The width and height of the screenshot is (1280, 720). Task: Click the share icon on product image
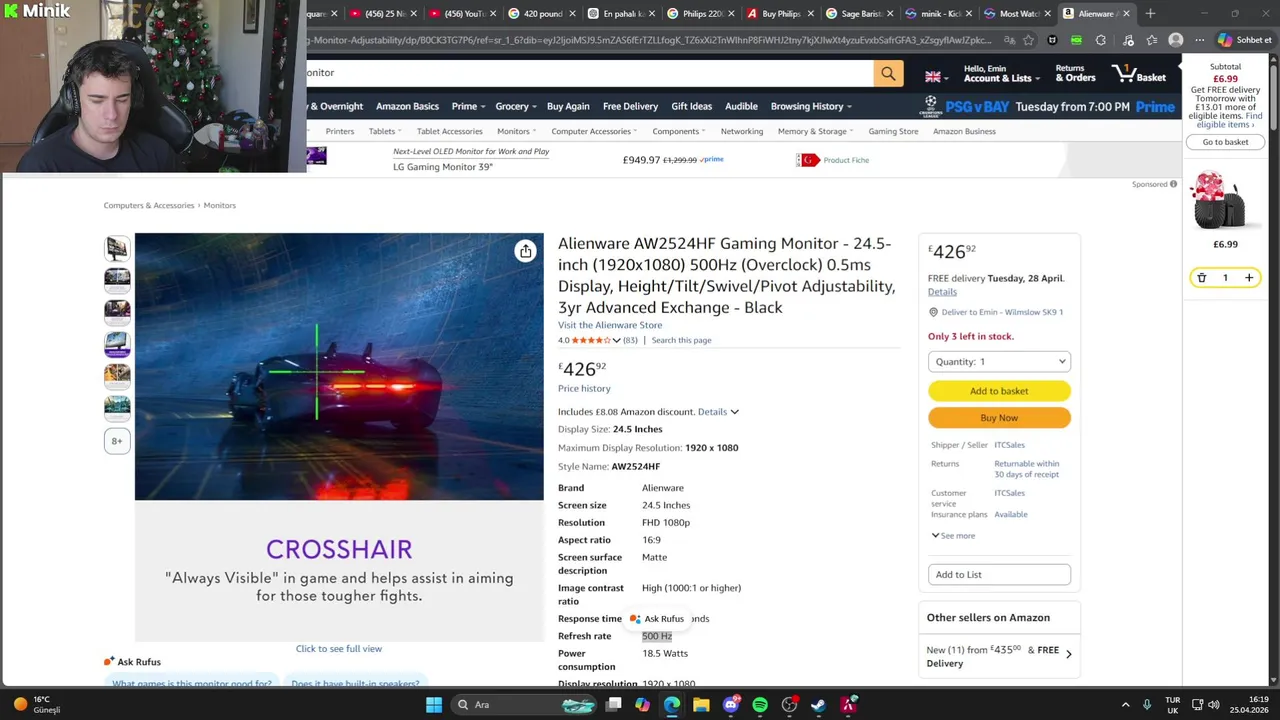(525, 251)
